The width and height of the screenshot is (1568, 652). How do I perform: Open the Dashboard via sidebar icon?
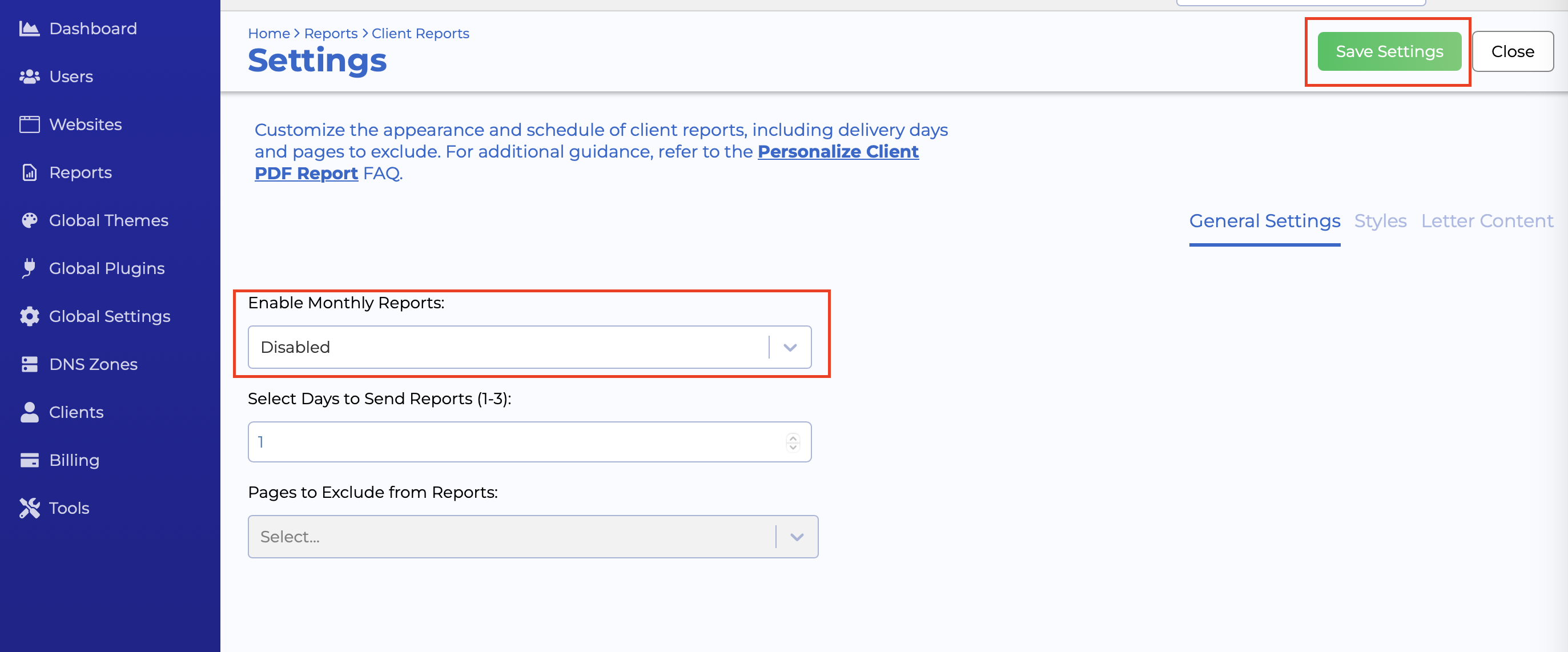tap(29, 28)
